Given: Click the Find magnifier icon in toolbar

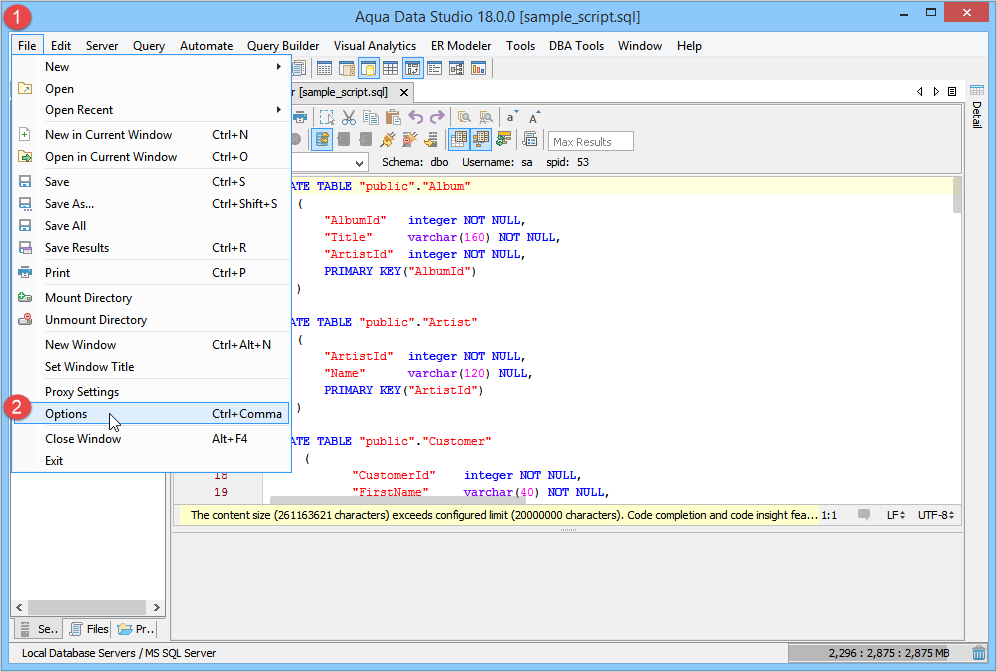Looking at the screenshot, I should tap(464, 117).
